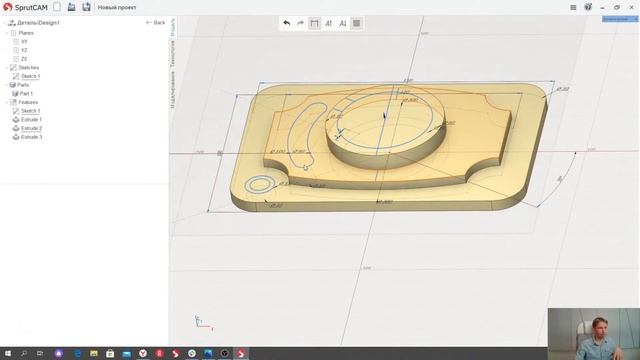Click the Extrude 1 feature icon
This screenshot has height=360, width=640.
pyautogui.click(x=16, y=120)
